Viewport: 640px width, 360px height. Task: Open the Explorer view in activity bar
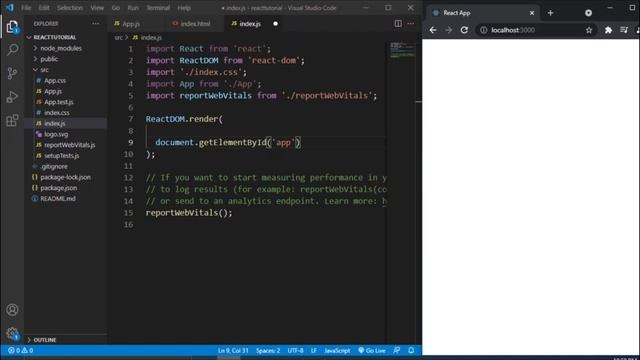click(x=12, y=27)
